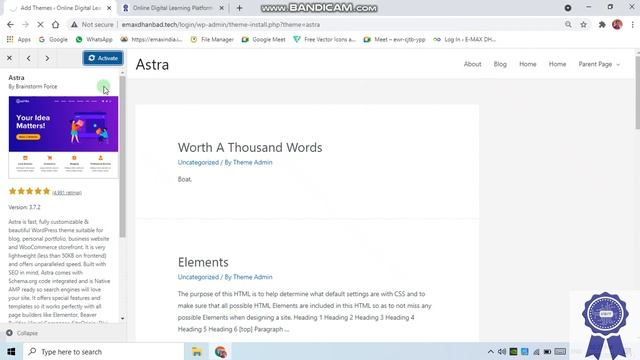Open the browser home page
The height and width of the screenshot is (360, 640).
56,24
